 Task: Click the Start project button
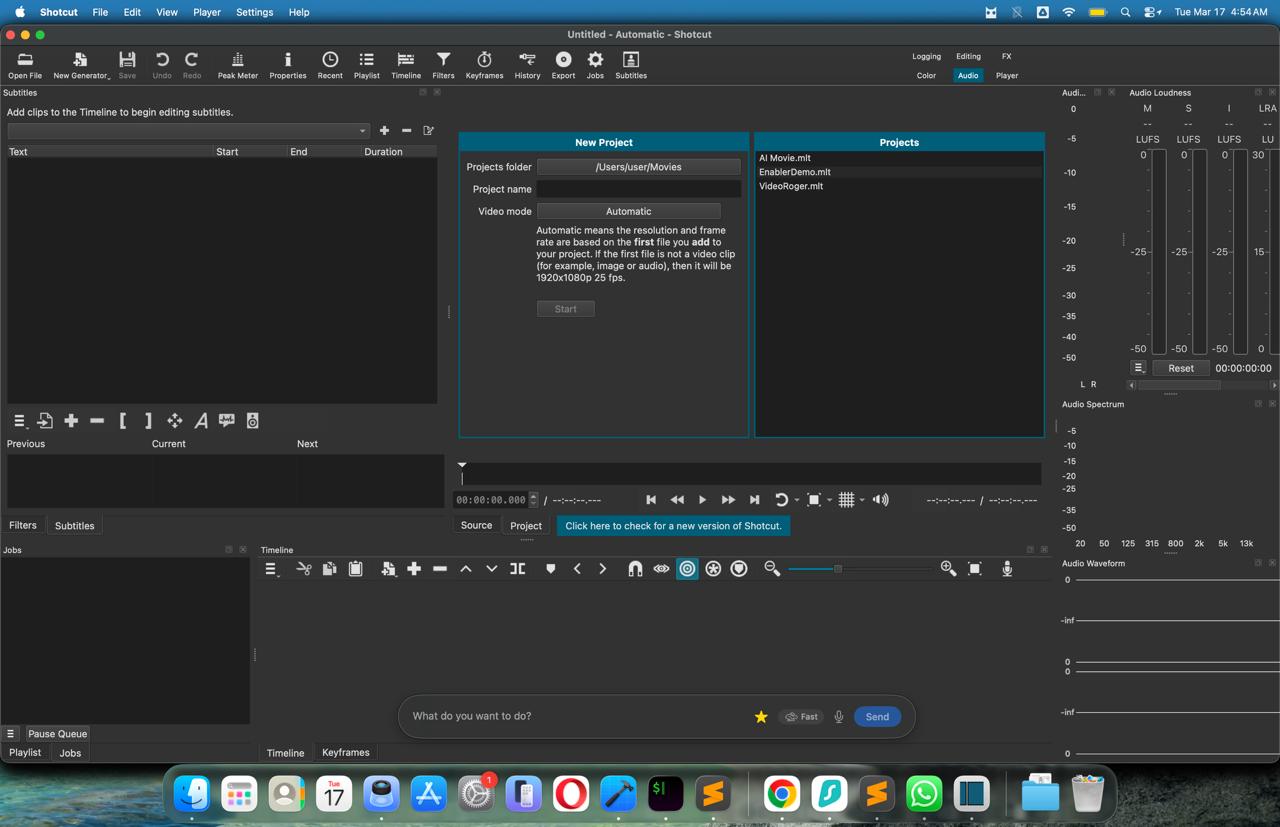[x=565, y=309]
